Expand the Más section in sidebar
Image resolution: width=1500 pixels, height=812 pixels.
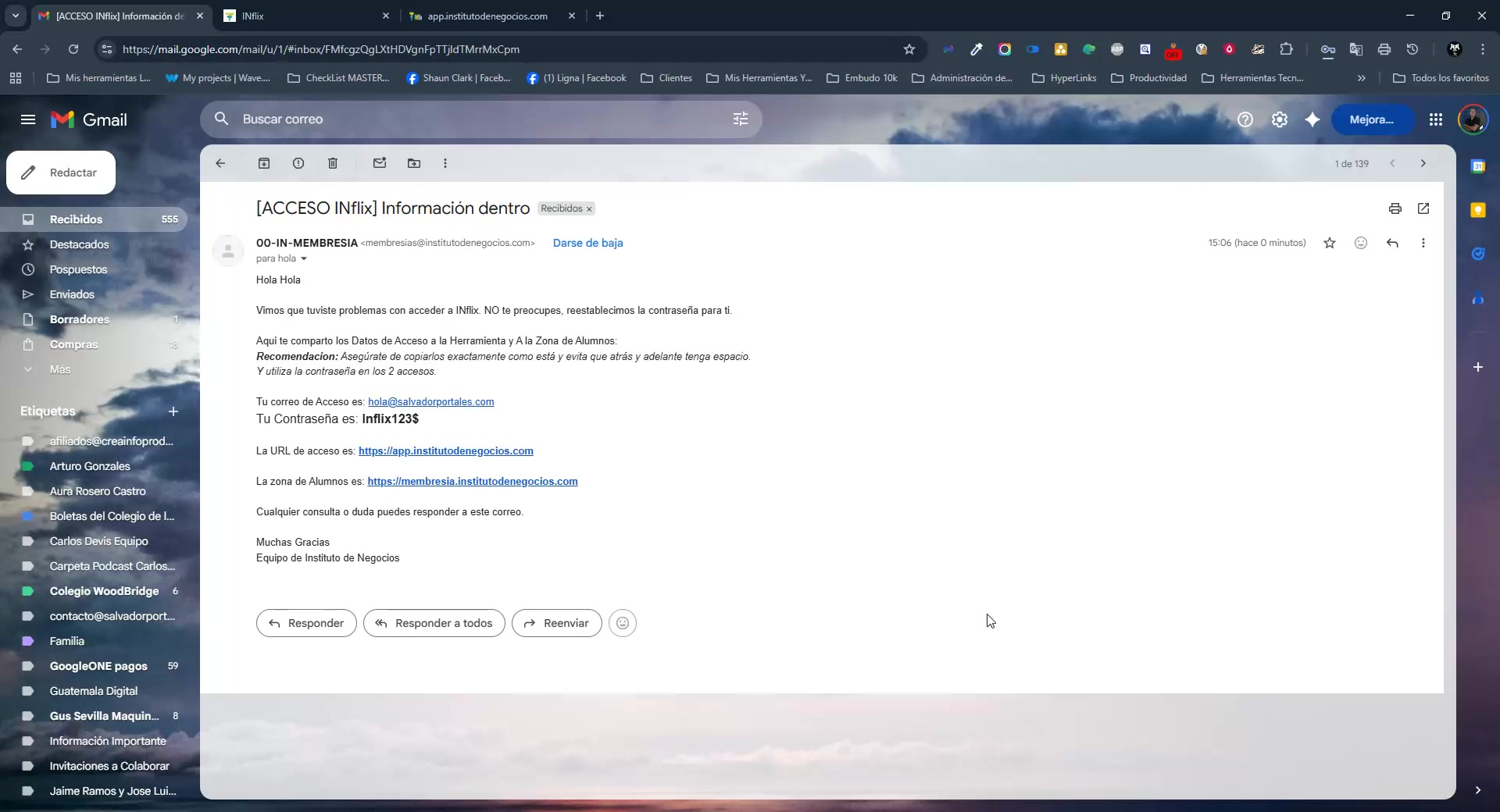[x=59, y=369]
